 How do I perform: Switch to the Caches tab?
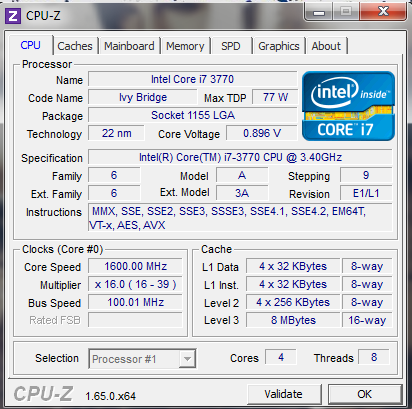click(75, 46)
